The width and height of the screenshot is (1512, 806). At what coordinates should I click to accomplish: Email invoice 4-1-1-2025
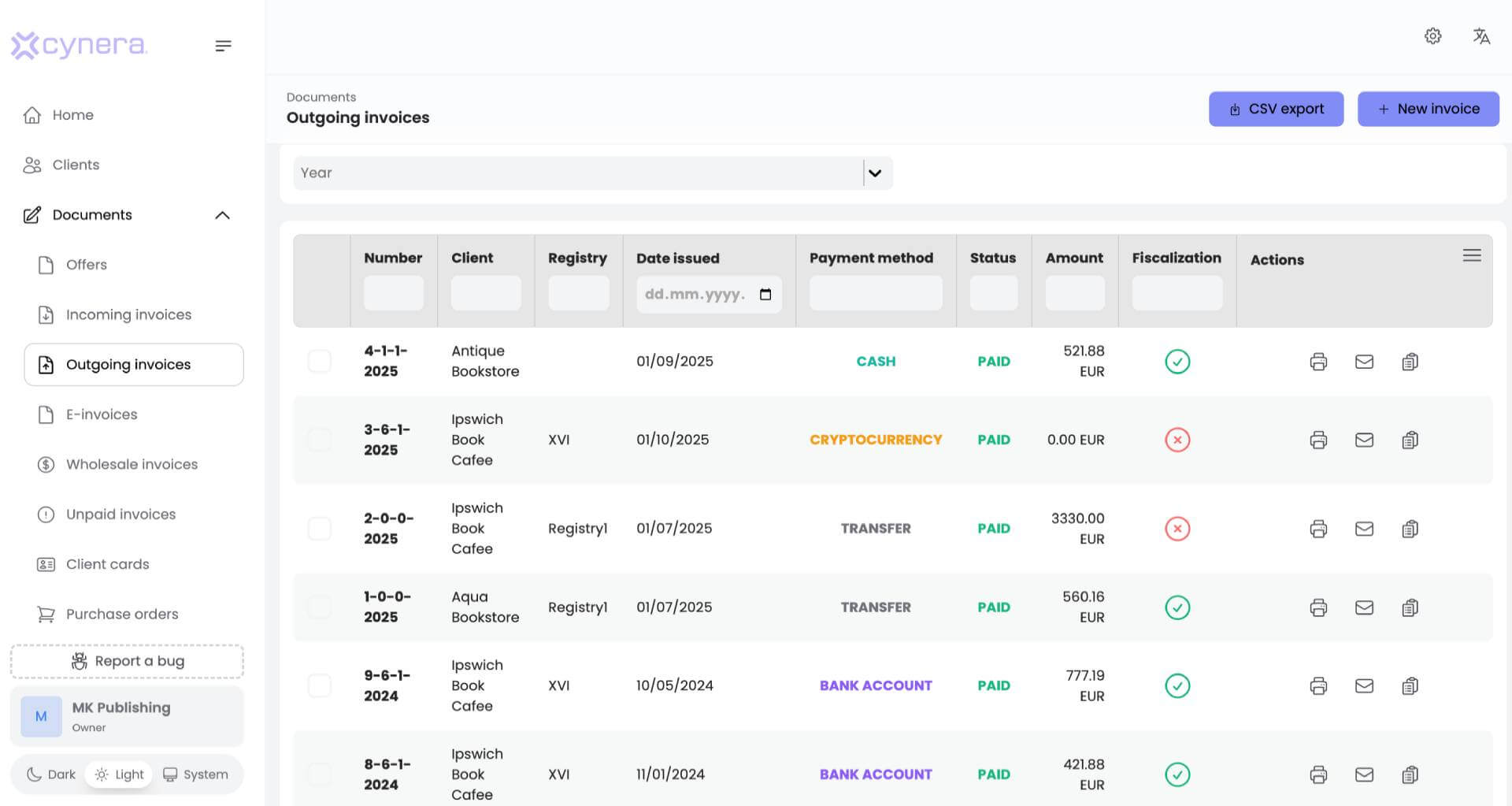[x=1364, y=362]
